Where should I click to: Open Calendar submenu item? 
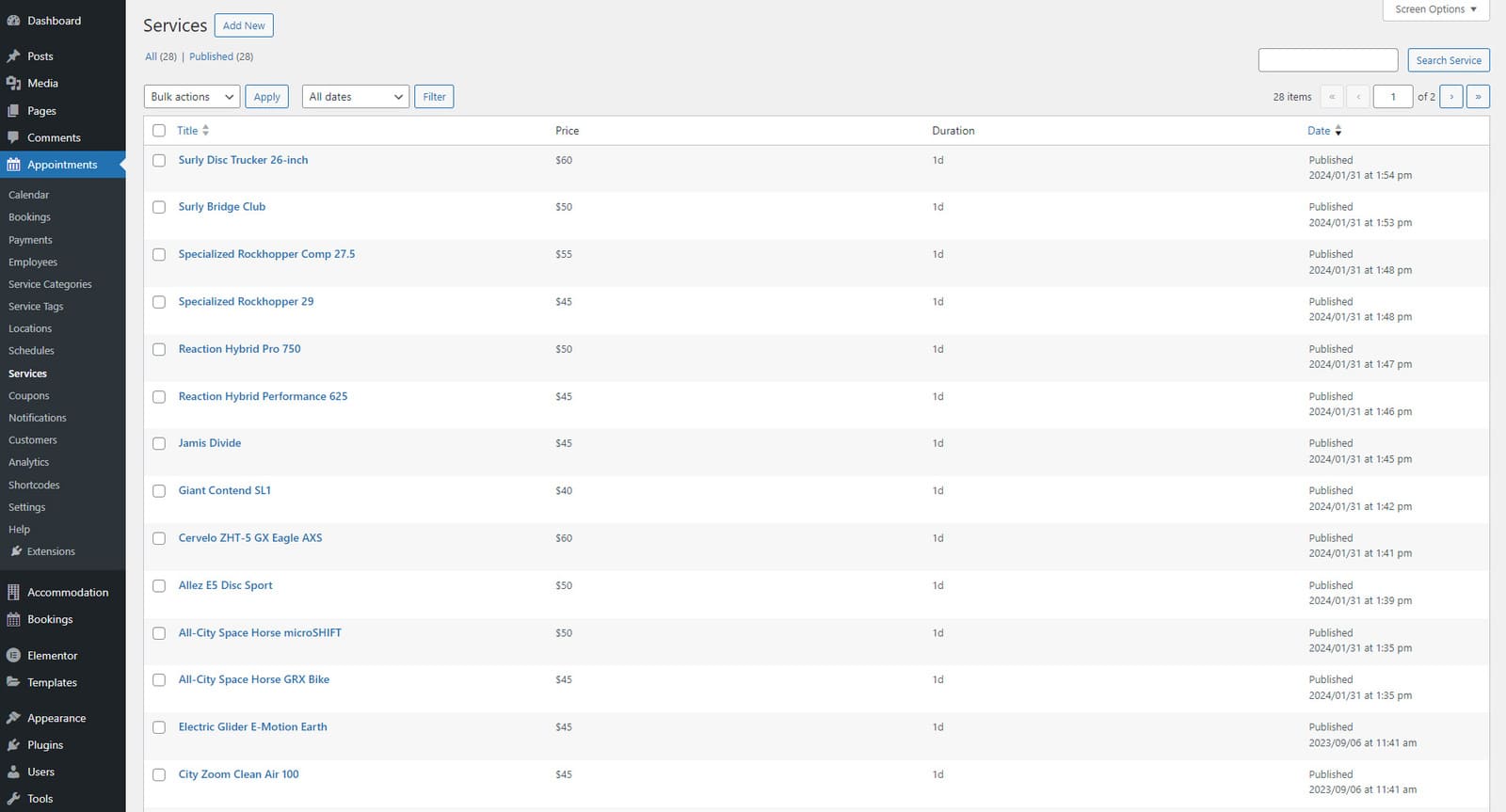coord(29,195)
